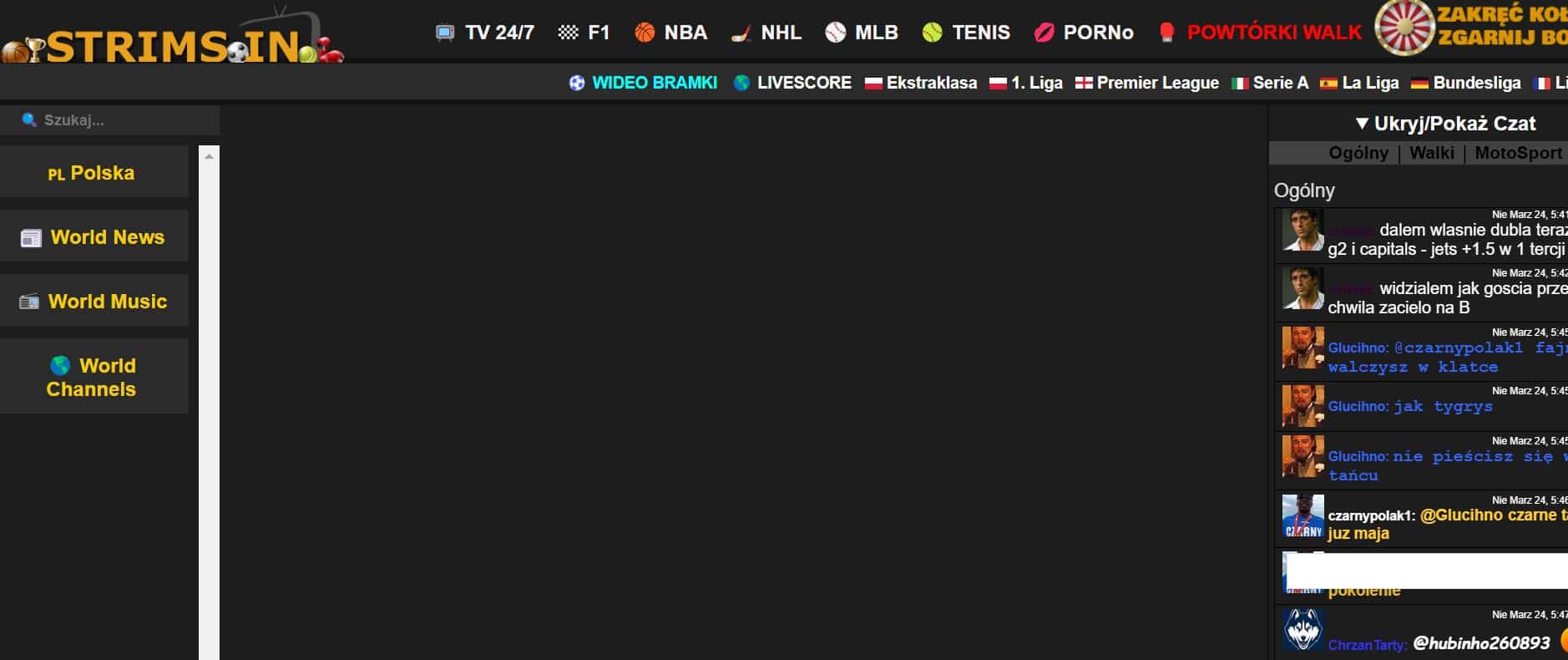Expand the Polska channel category

94,172
